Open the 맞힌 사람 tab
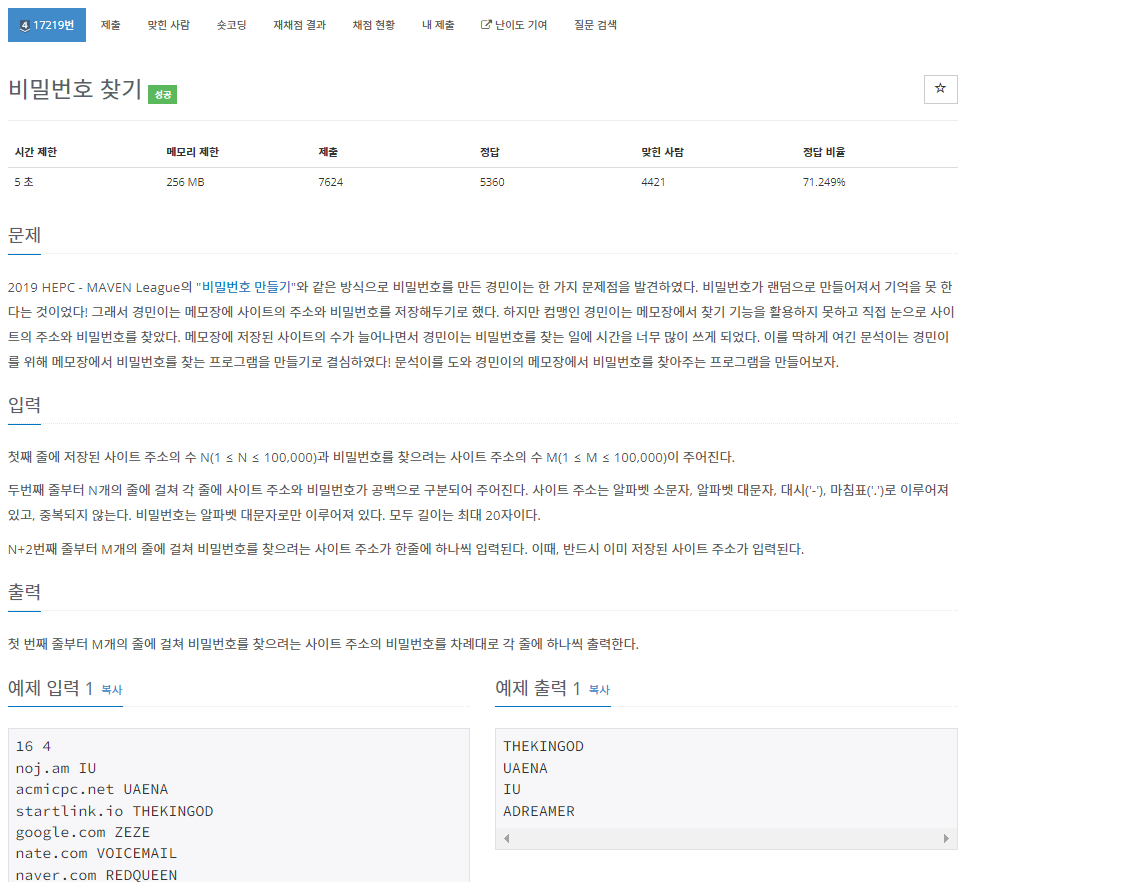Viewport: 1121px width, 882px height. click(169, 25)
